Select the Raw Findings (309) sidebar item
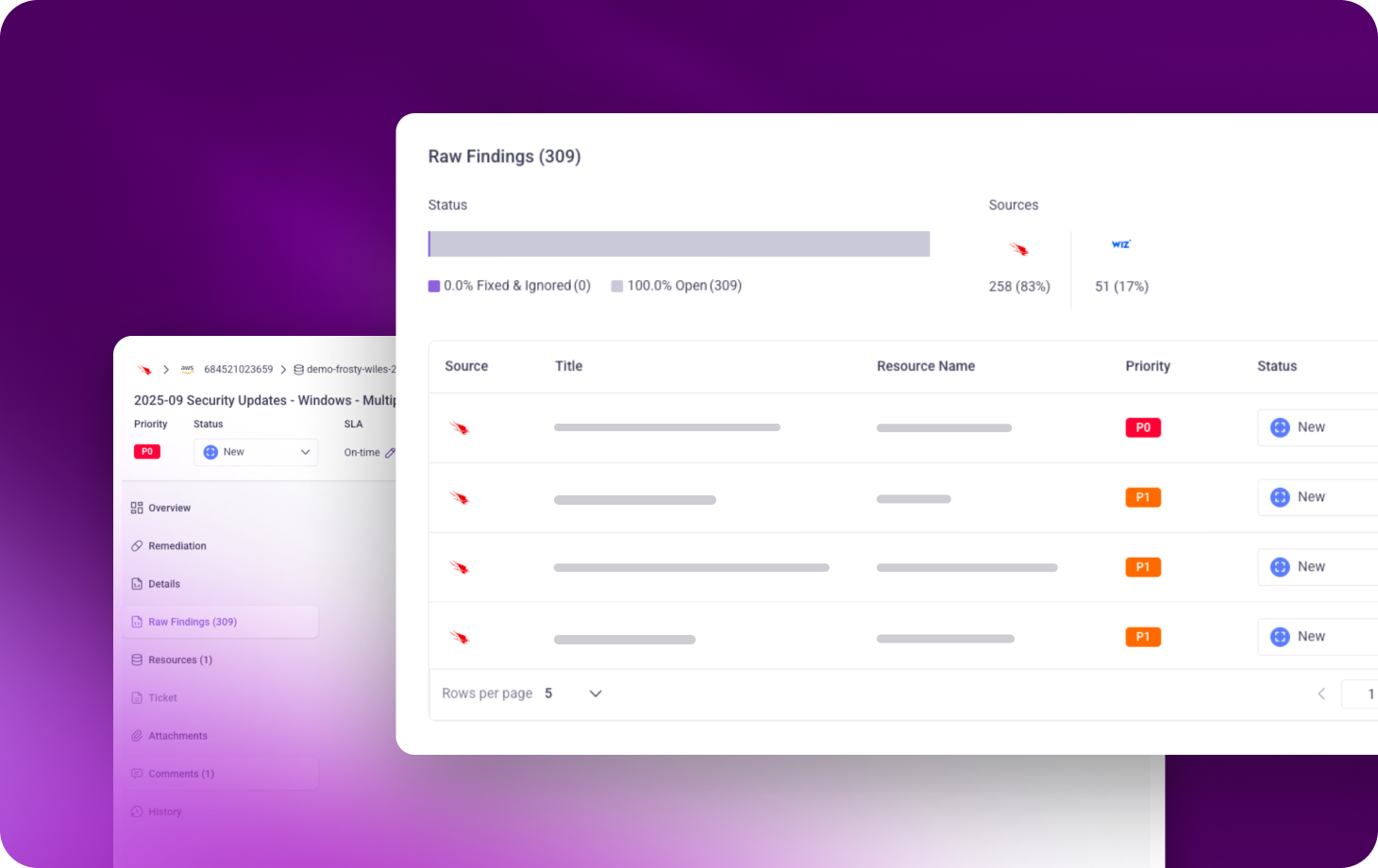This screenshot has width=1378, height=868. 192,622
